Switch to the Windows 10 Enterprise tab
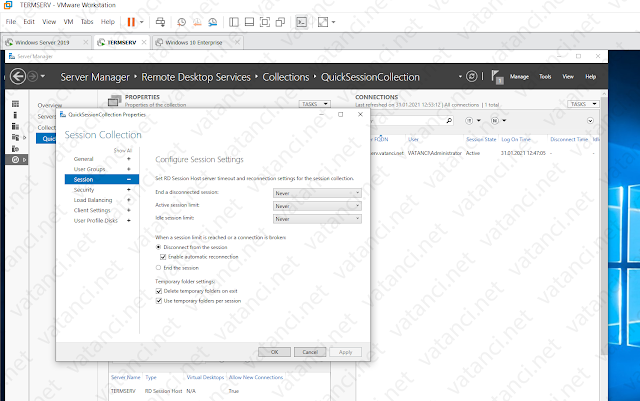 pos(194,42)
